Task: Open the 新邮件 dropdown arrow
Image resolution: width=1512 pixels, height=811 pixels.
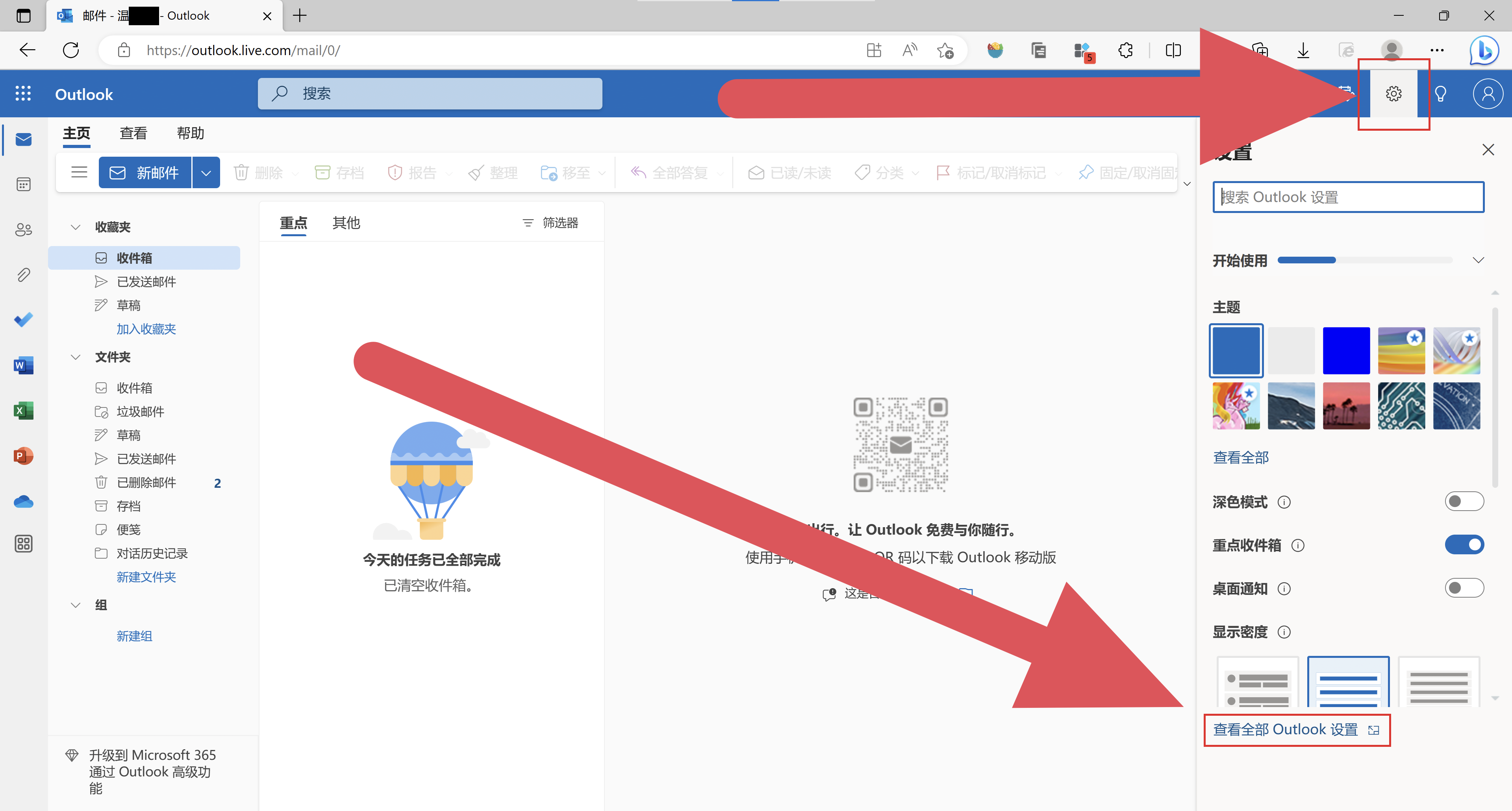Action: pos(206,172)
